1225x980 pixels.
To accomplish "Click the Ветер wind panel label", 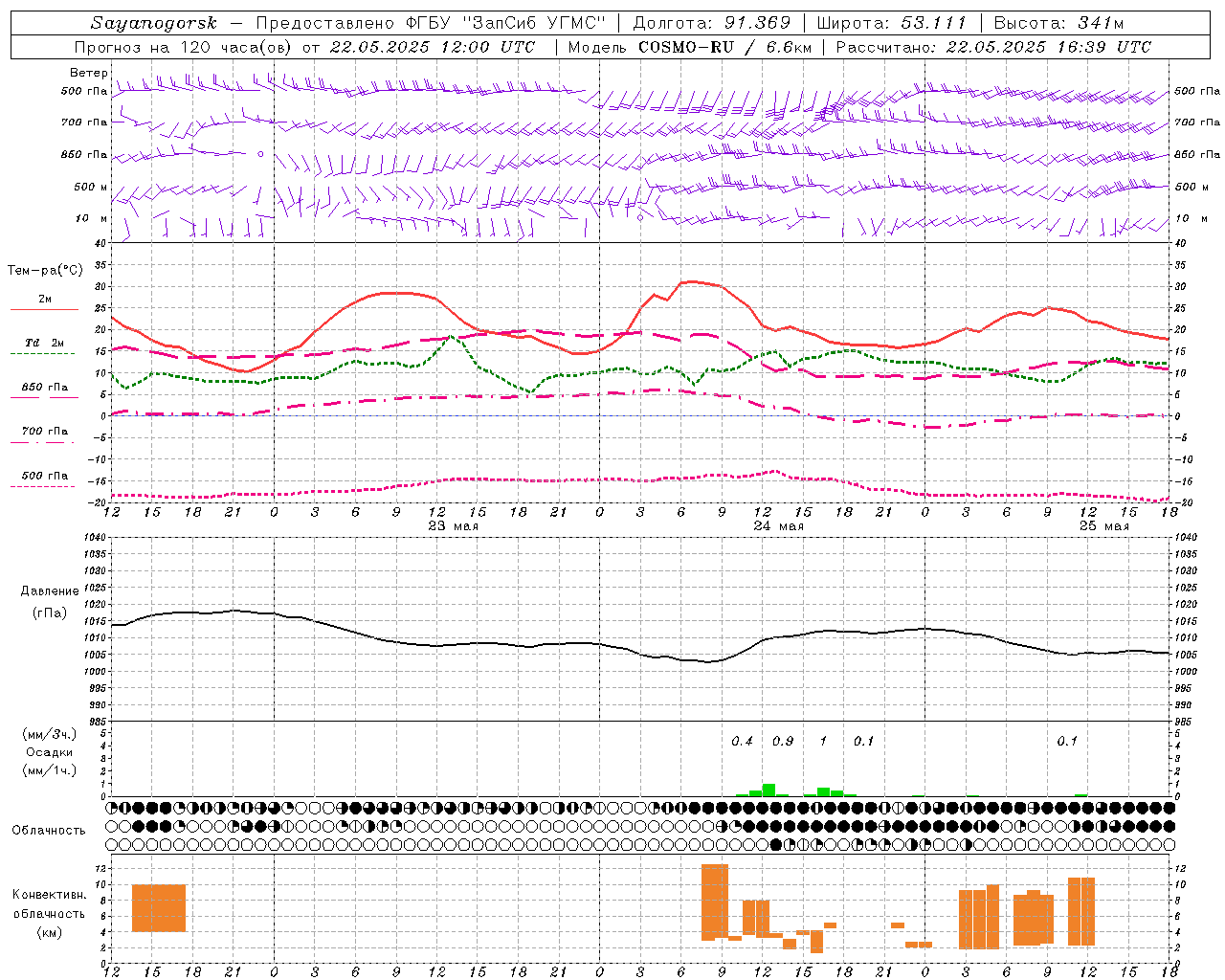I will click(x=88, y=73).
